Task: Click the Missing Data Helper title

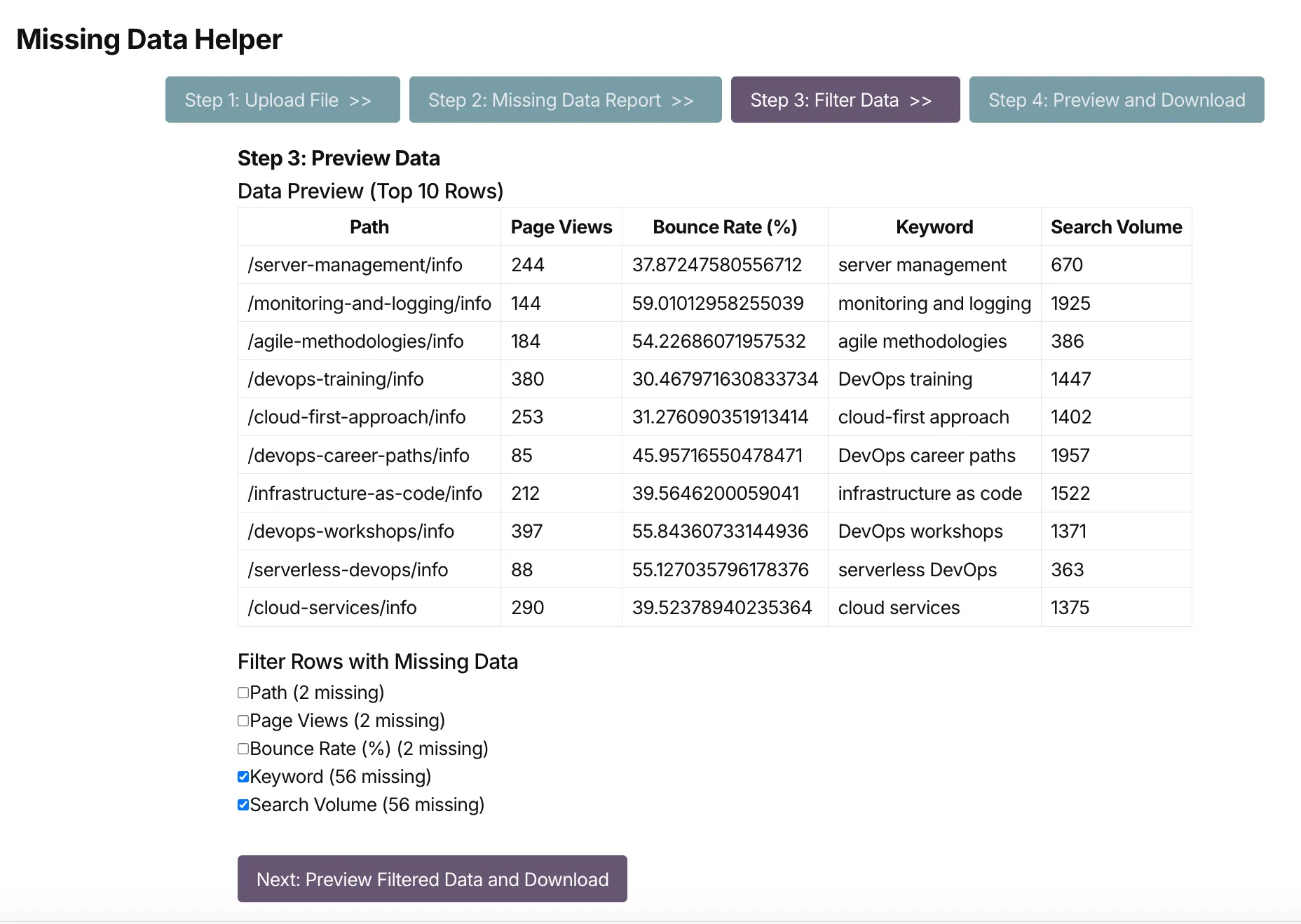Action: 149,39
